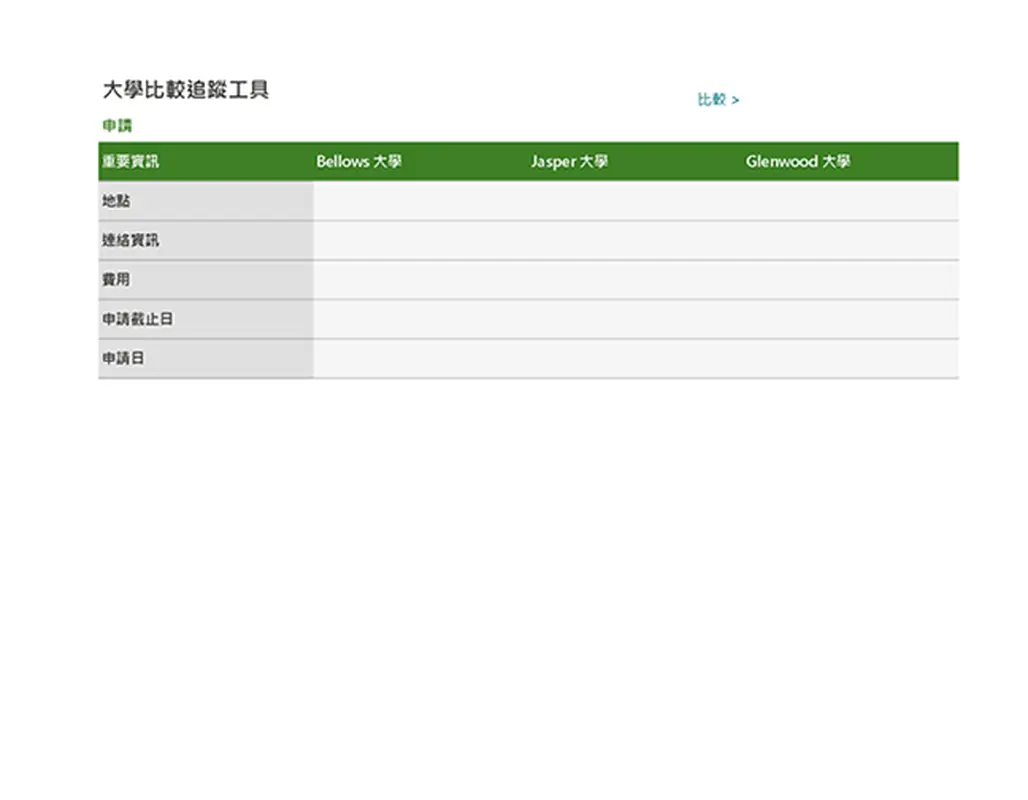Click the 申請日 row label

[123, 358]
